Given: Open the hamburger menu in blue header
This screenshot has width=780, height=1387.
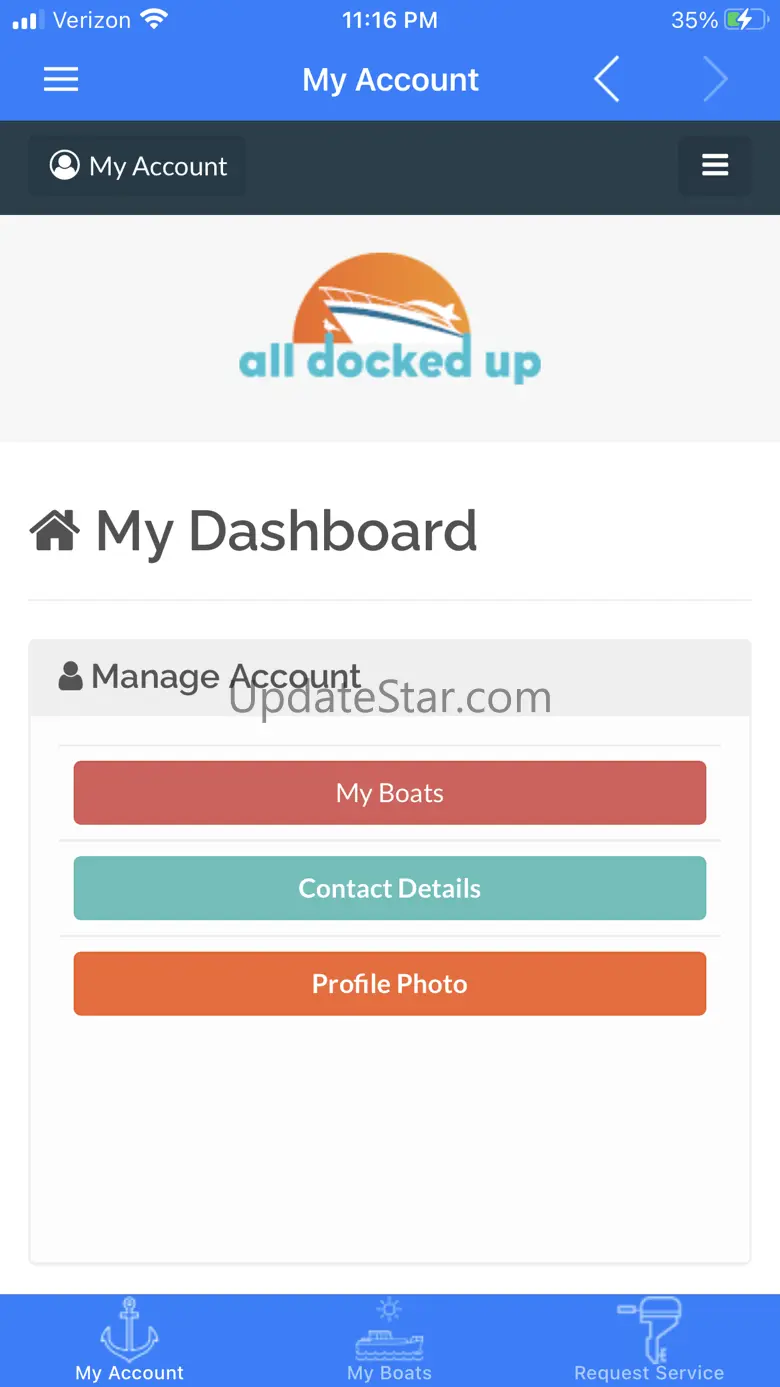Looking at the screenshot, I should click(61, 80).
